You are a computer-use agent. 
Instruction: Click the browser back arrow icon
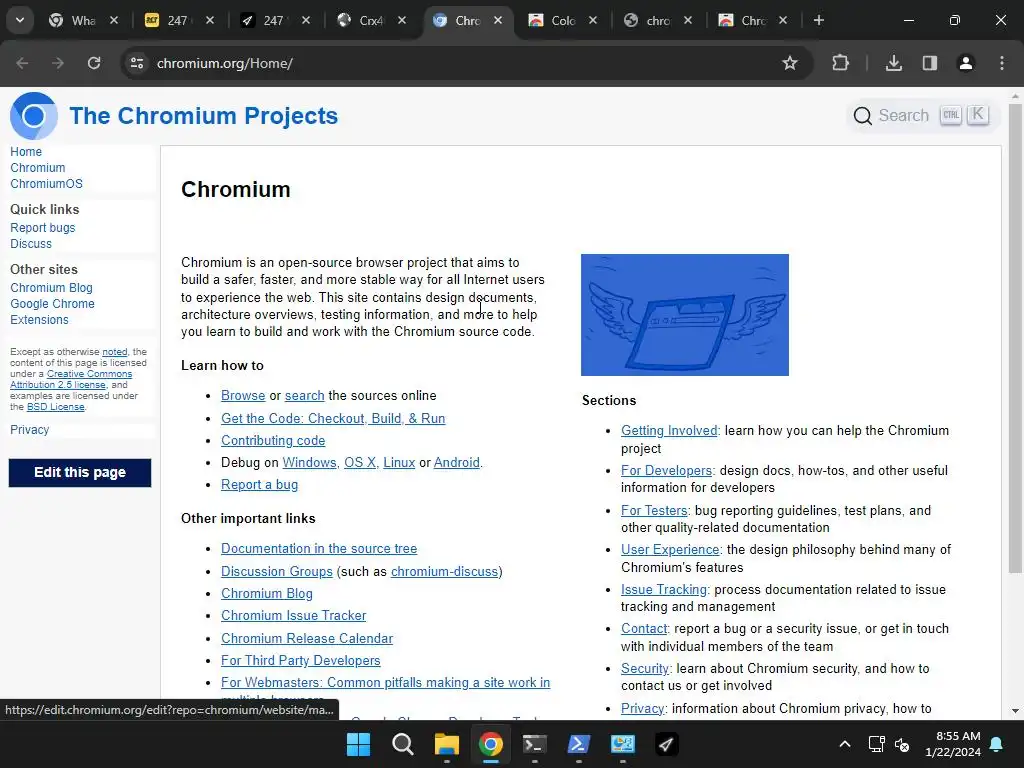[22, 63]
